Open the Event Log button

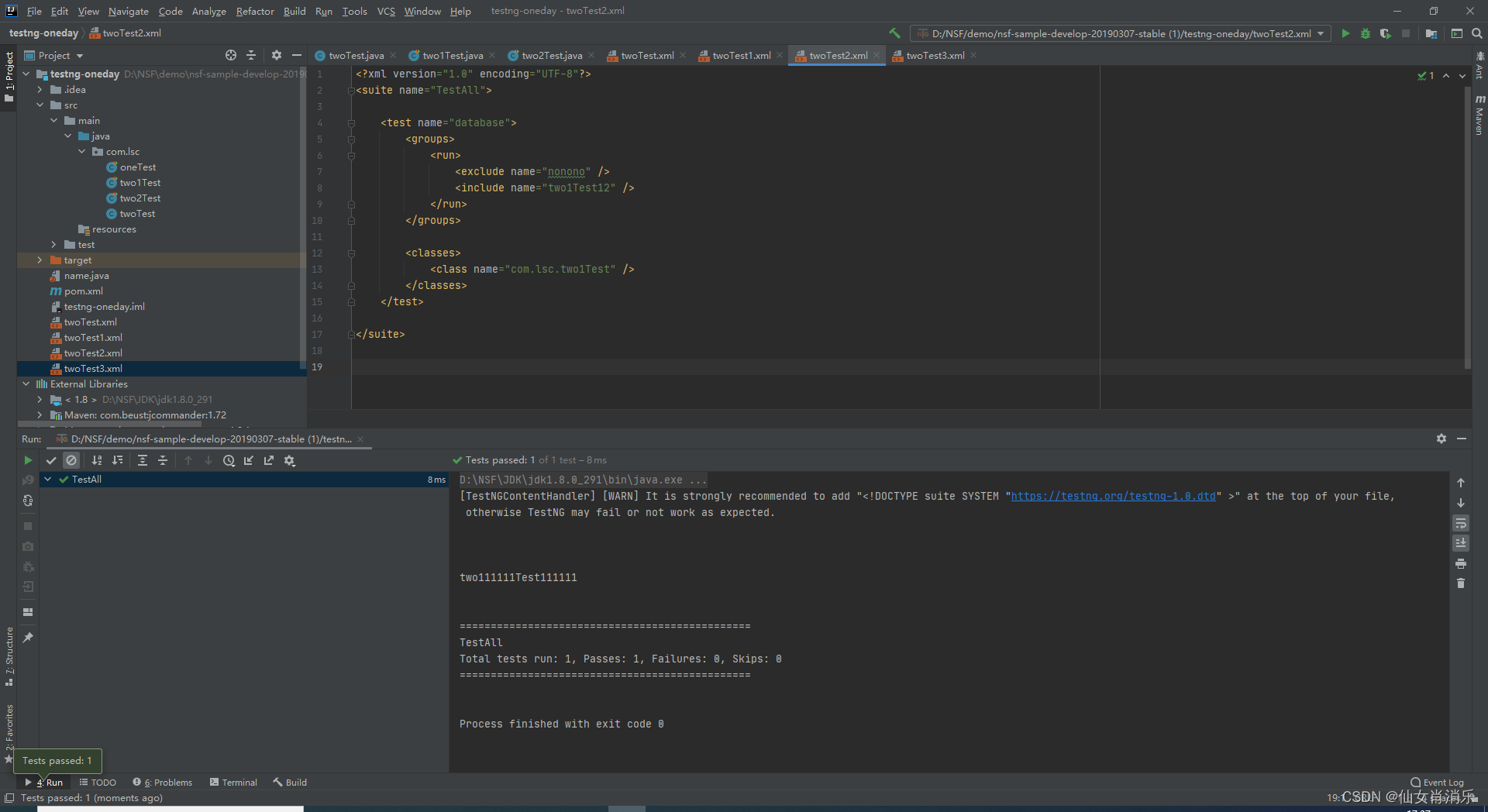pos(1438,783)
